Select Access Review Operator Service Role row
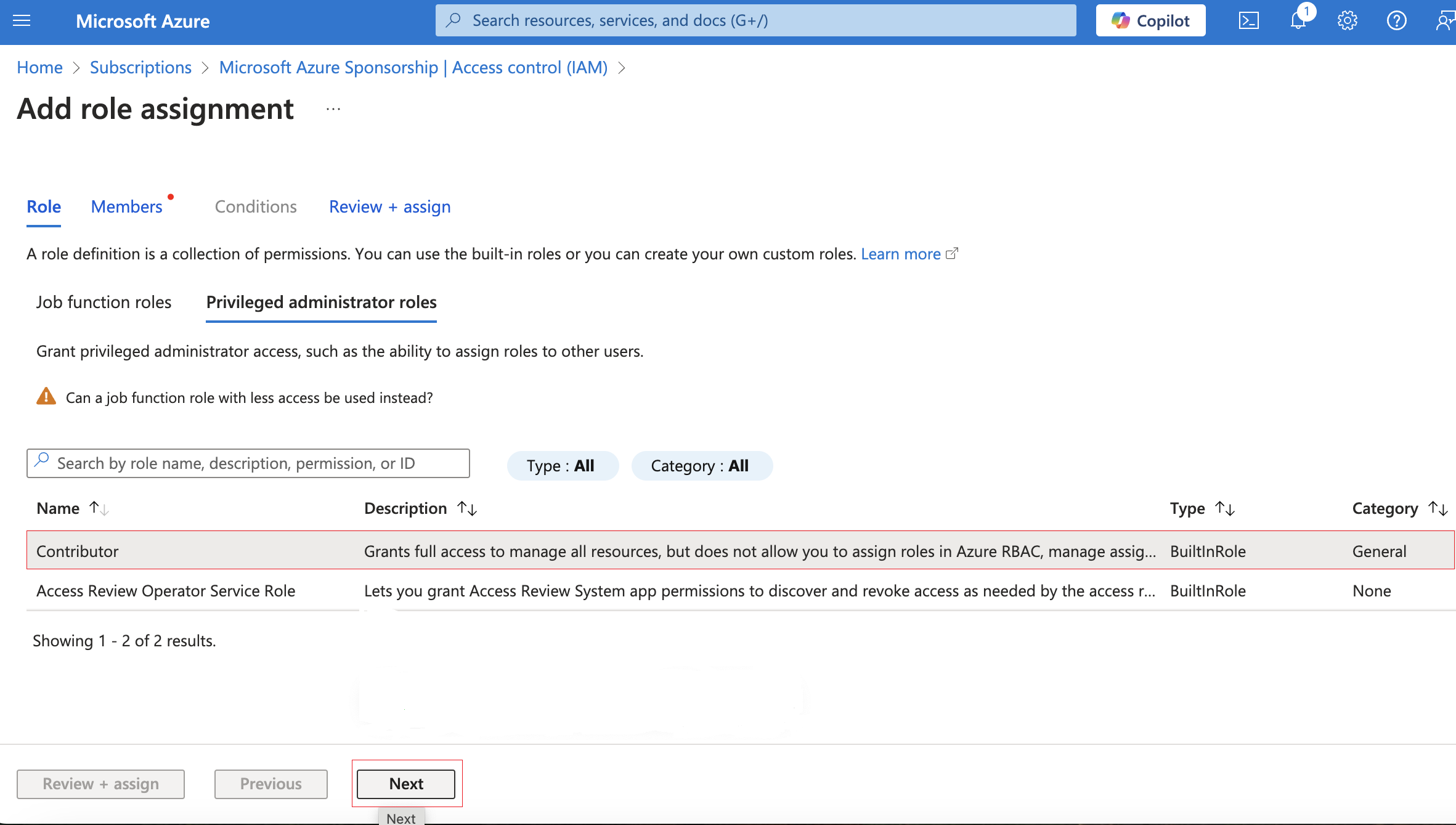Image resolution: width=1456 pixels, height=825 pixels. 166,591
